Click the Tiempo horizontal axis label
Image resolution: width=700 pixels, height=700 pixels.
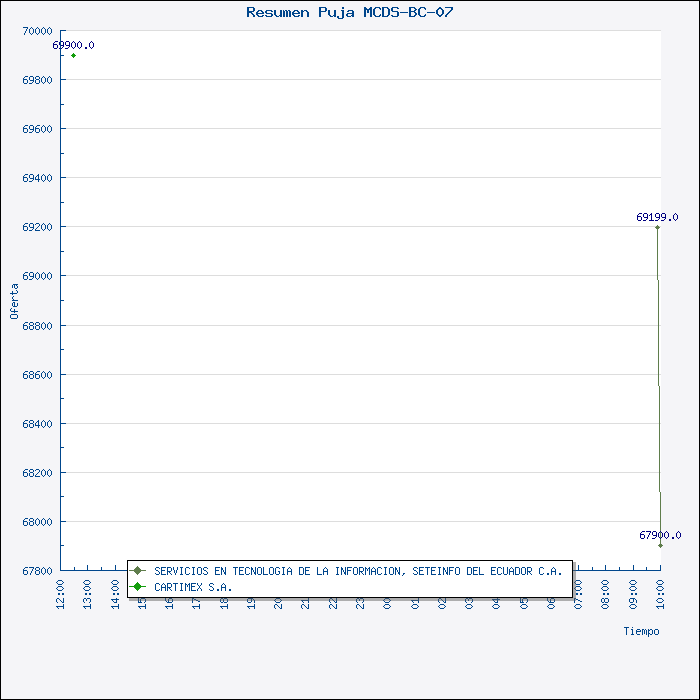click(641, 631)
